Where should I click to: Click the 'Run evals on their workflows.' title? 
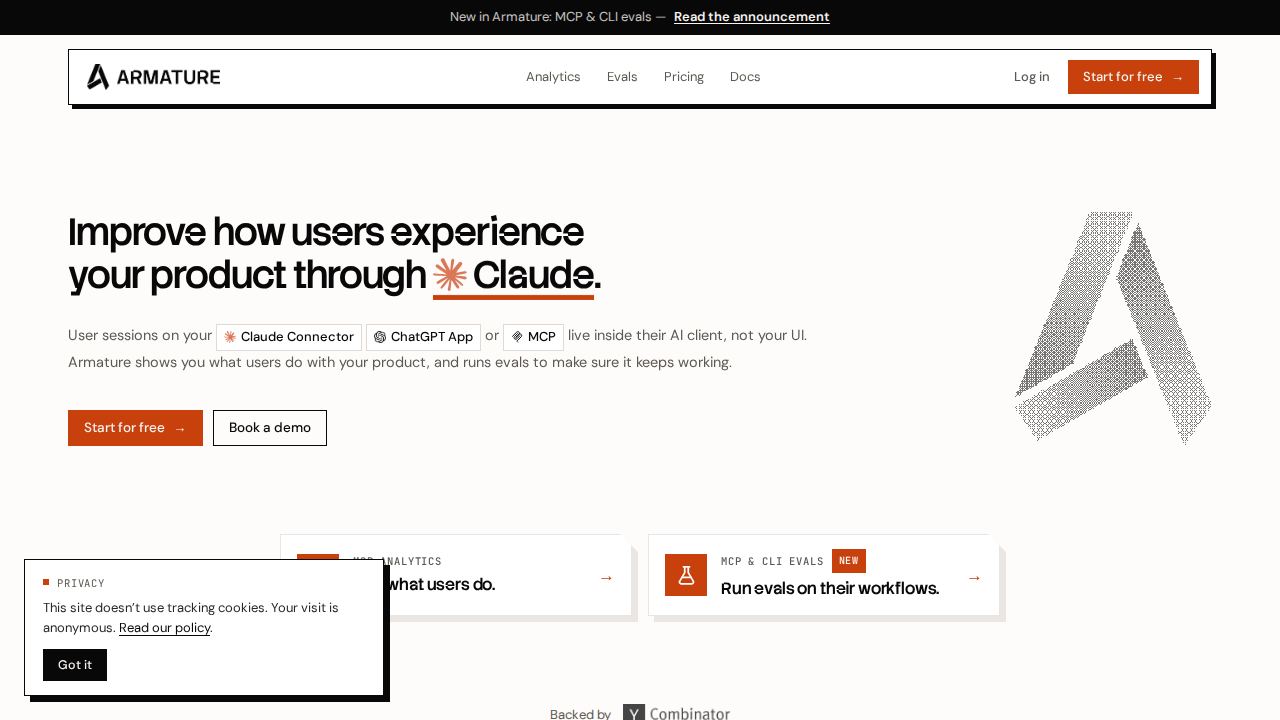[830, 588]
